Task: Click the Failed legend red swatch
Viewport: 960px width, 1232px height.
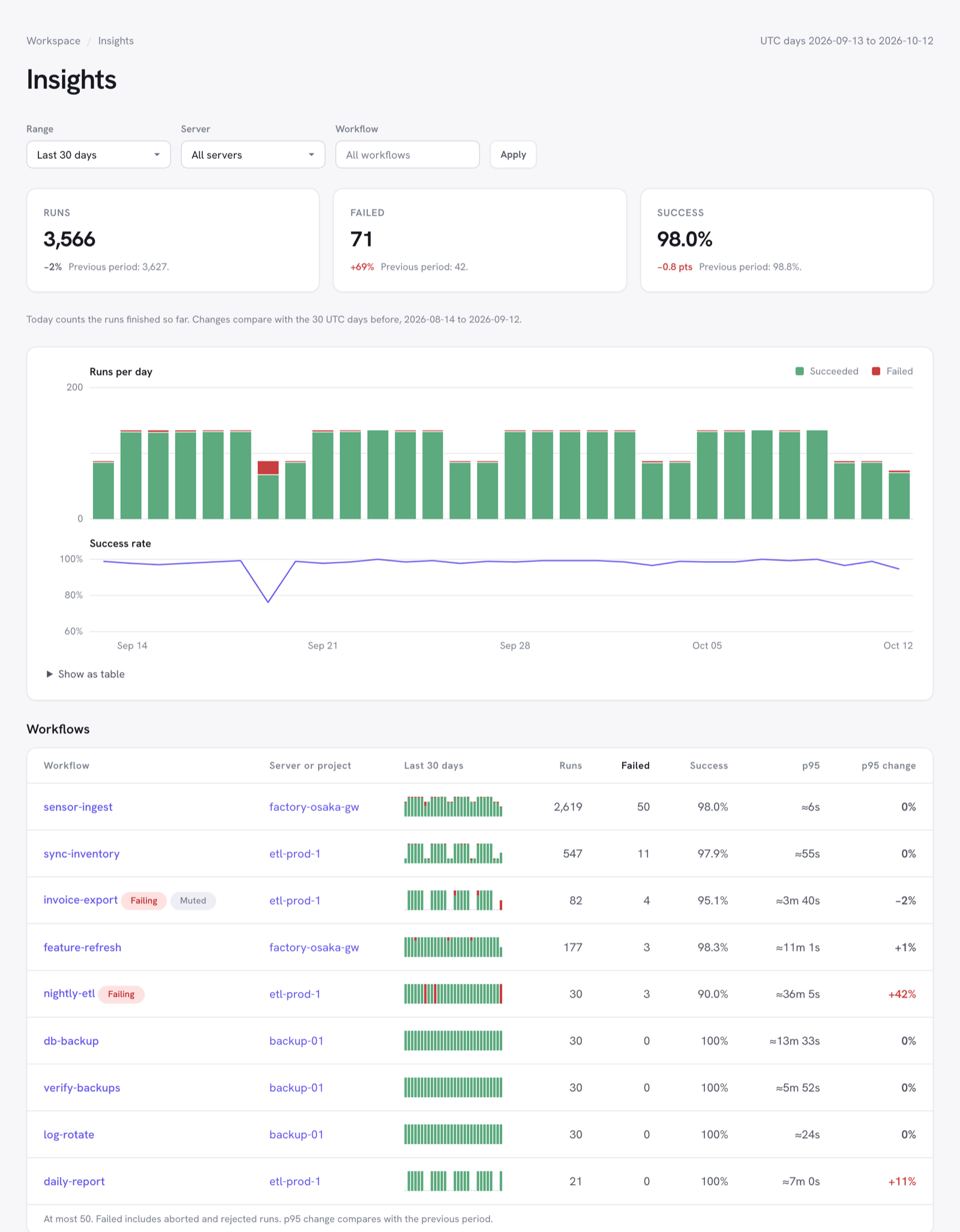Action: pyautogui.click(x=876, y=371)
